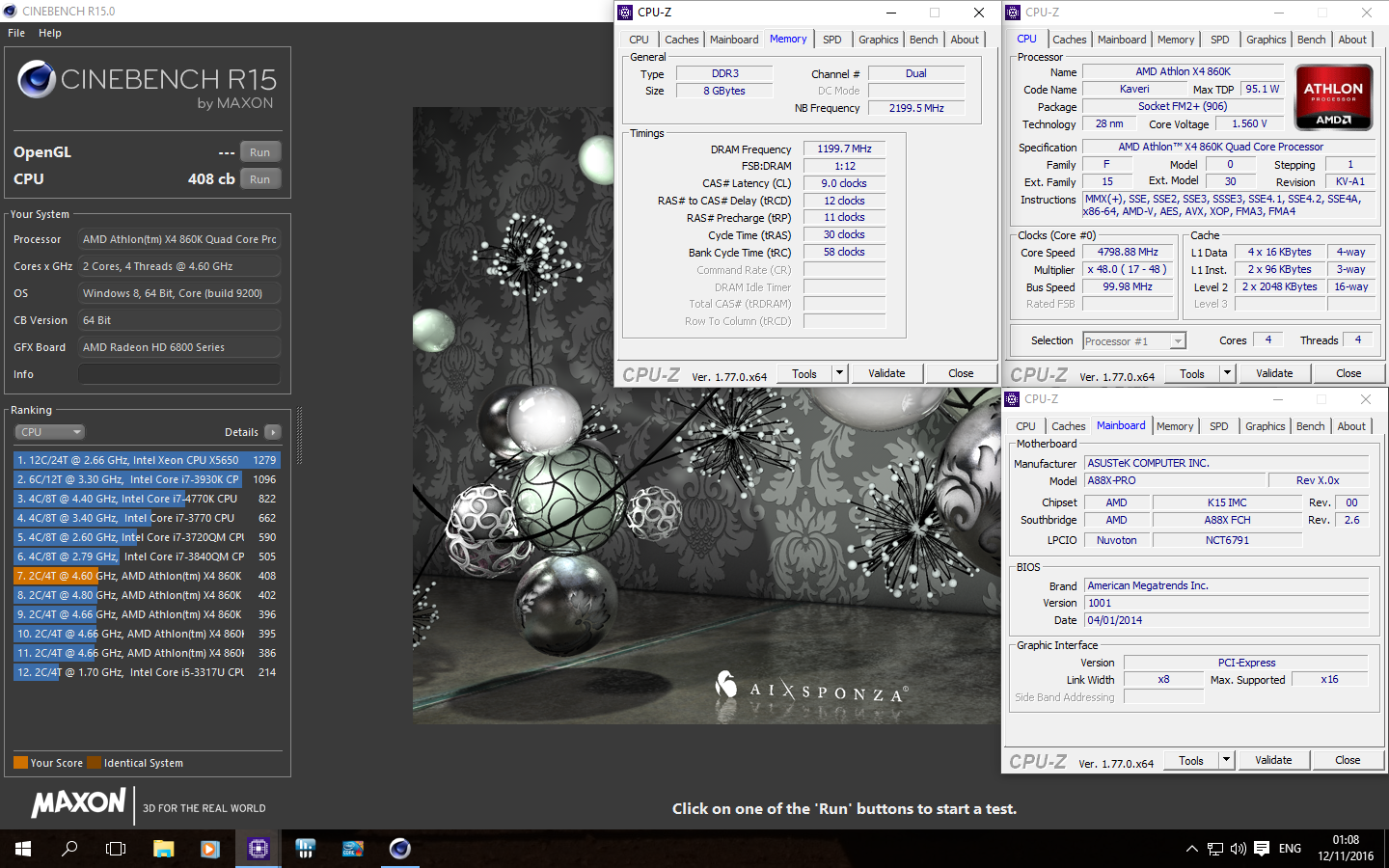Click Close button in Memory CPU-Z window
Screen dimensions: 1389x868
961,373
